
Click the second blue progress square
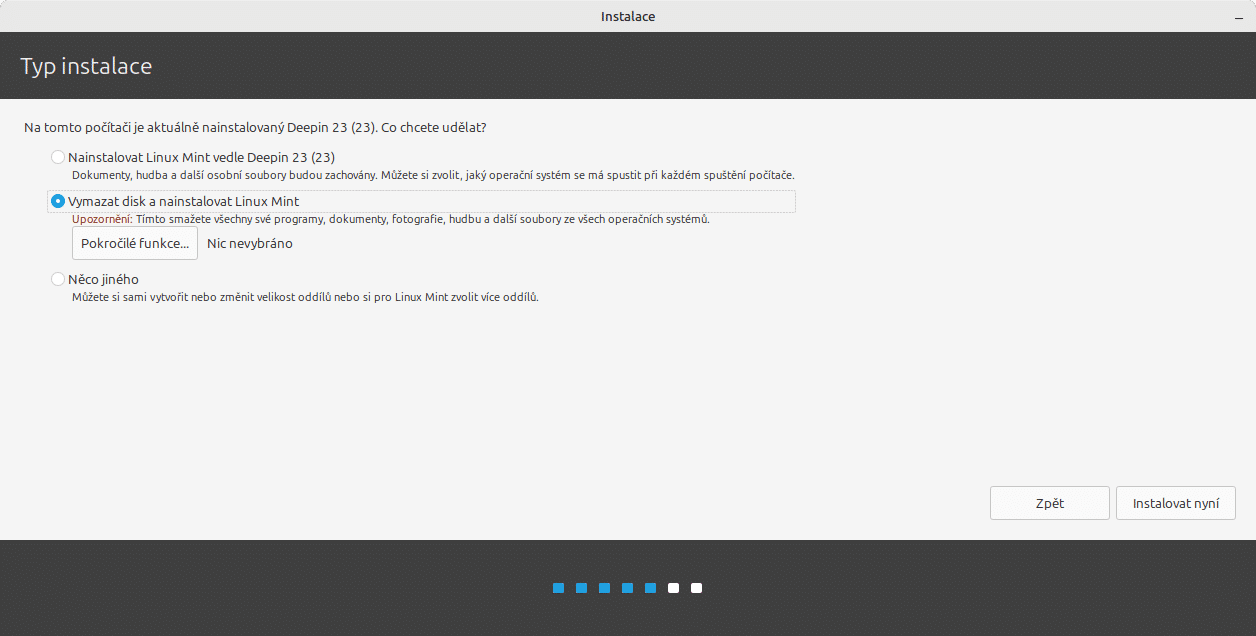(581, 588)
